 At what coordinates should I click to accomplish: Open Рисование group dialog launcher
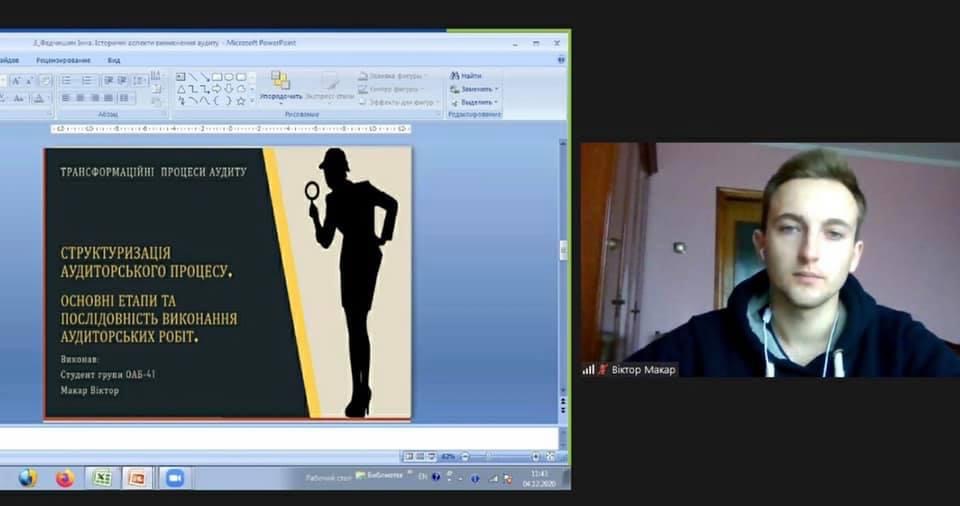coord(437,114)
